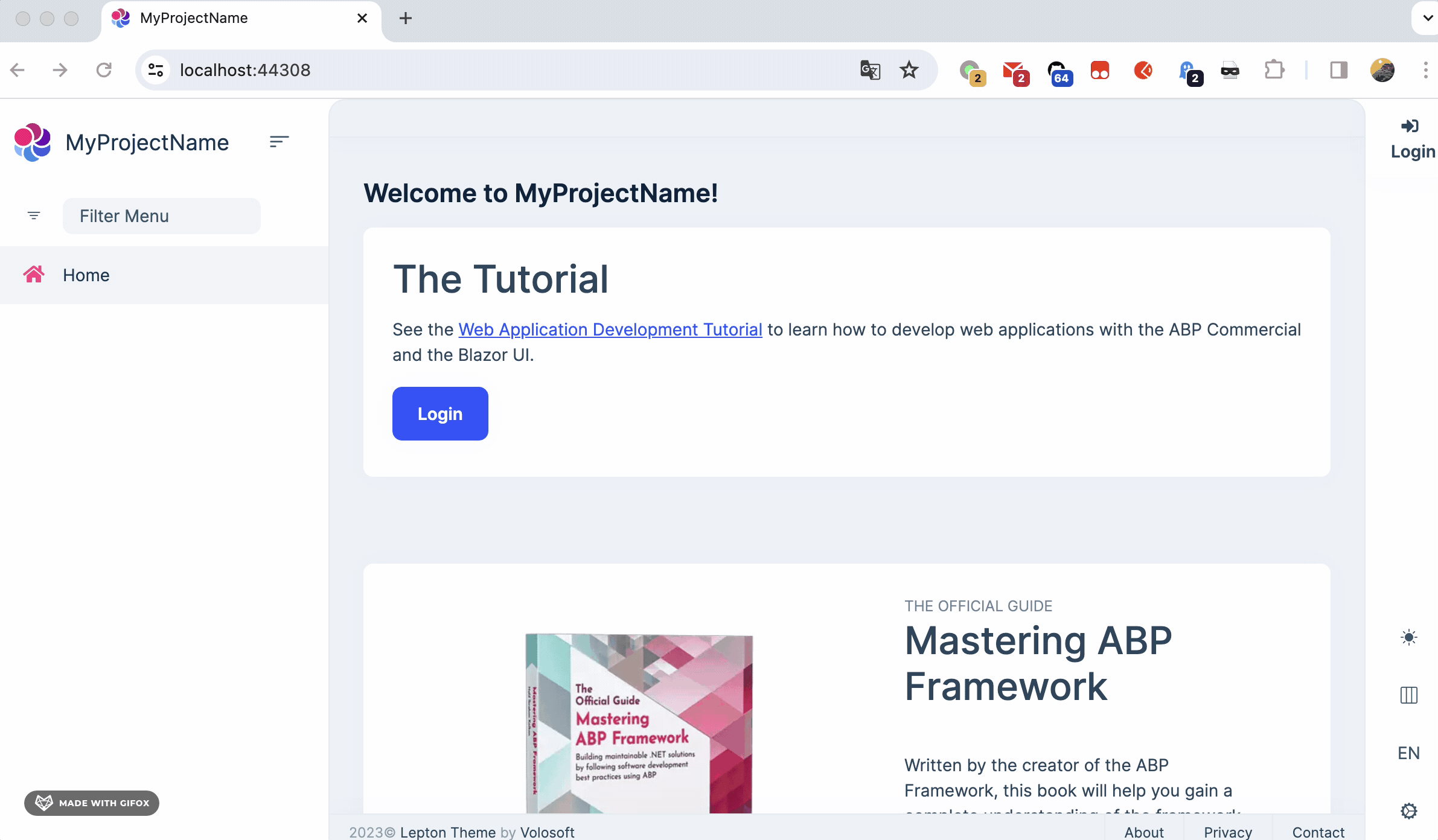Click the Google Translate icon in address bar
The image size is (1438, 840).
(870, 70)
